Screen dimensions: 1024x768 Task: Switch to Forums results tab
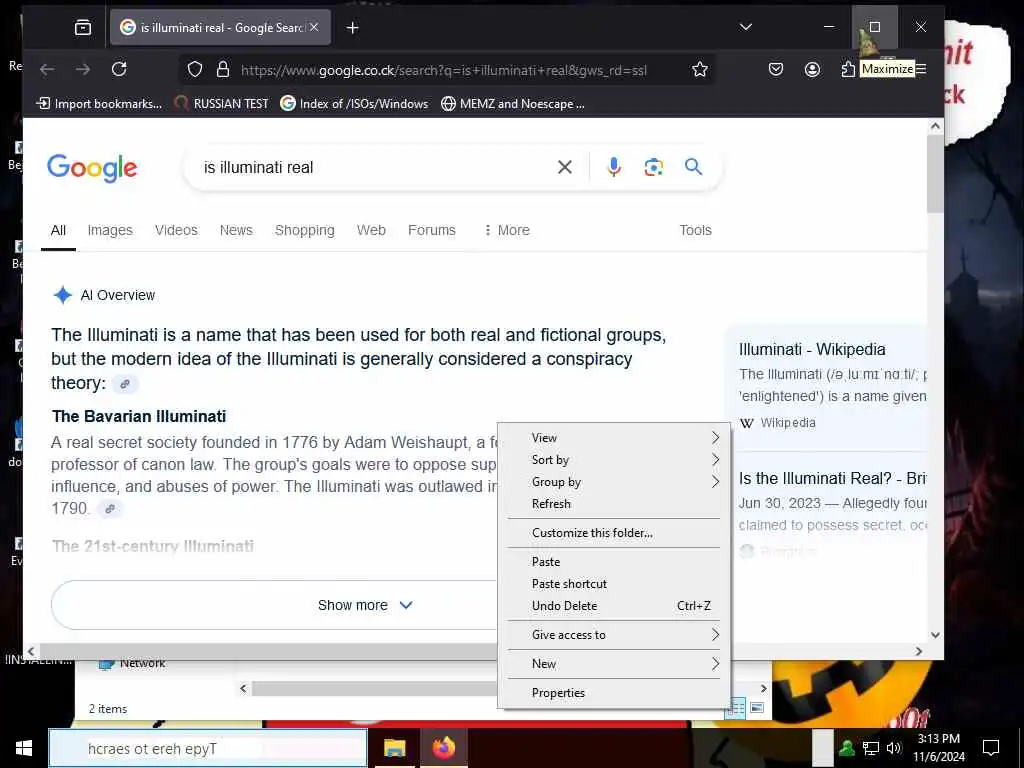tap(432, 230)
